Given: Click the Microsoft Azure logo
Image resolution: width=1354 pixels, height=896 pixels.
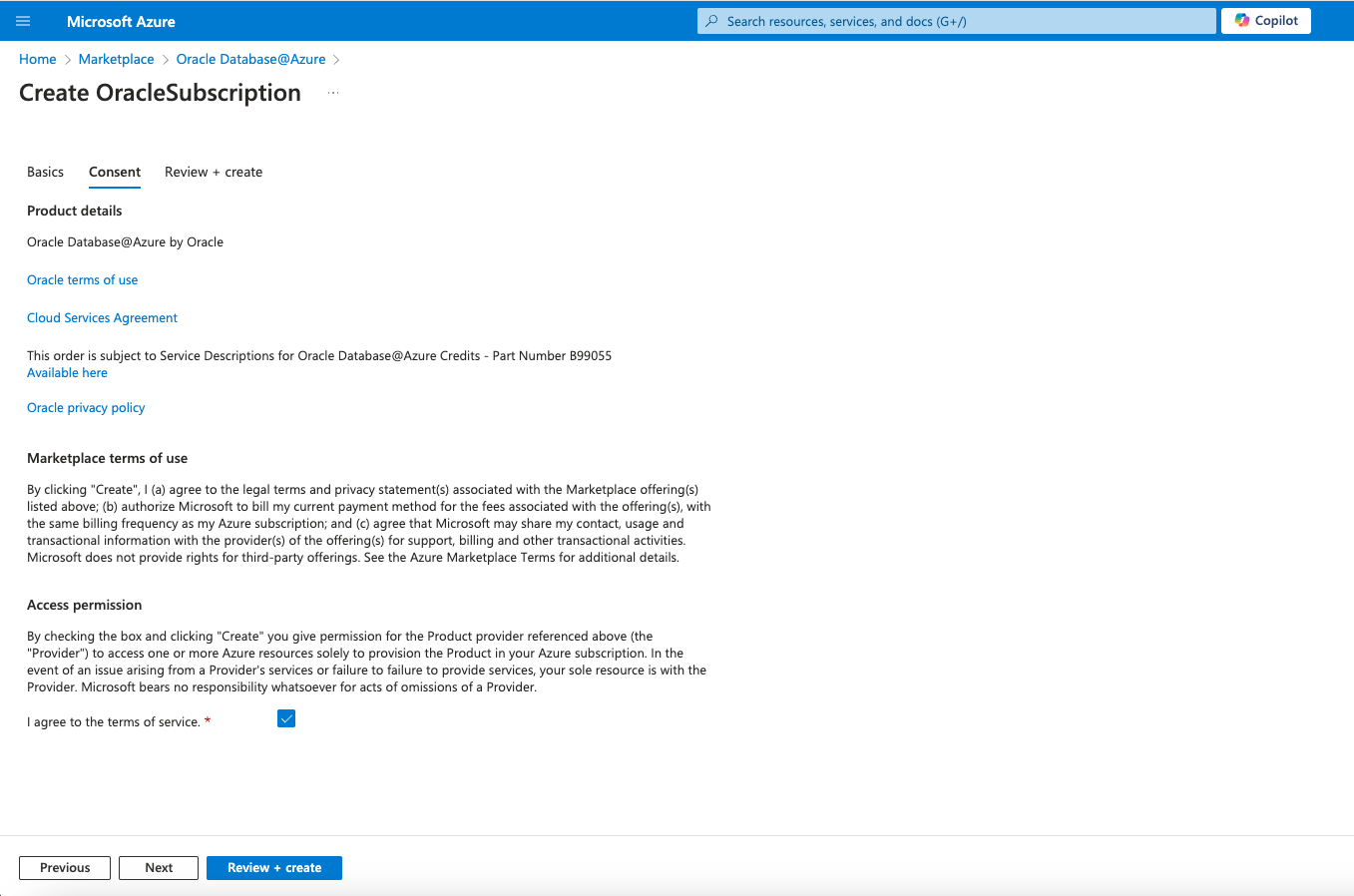Looking at the screenshot, I should tap(120, 21).
